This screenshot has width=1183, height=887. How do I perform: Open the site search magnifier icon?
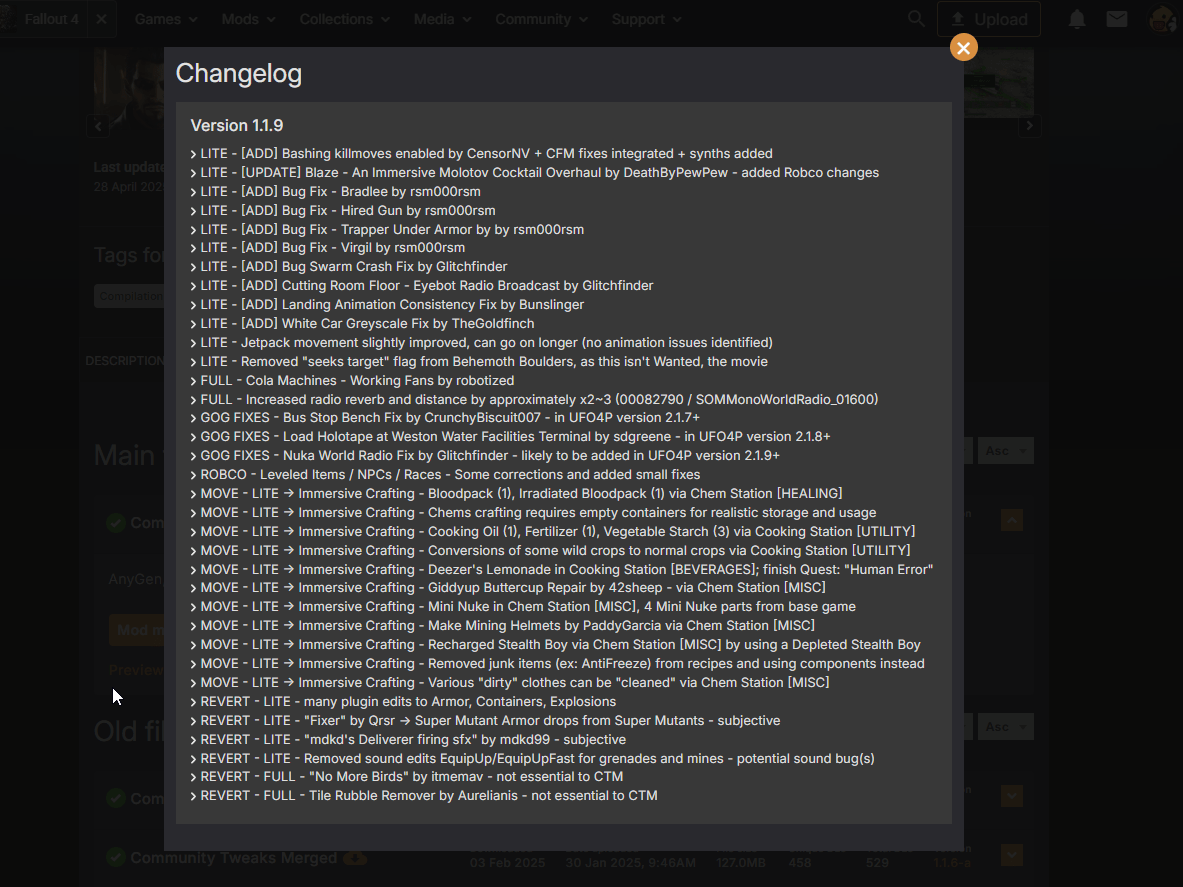(x=916, y=19)
